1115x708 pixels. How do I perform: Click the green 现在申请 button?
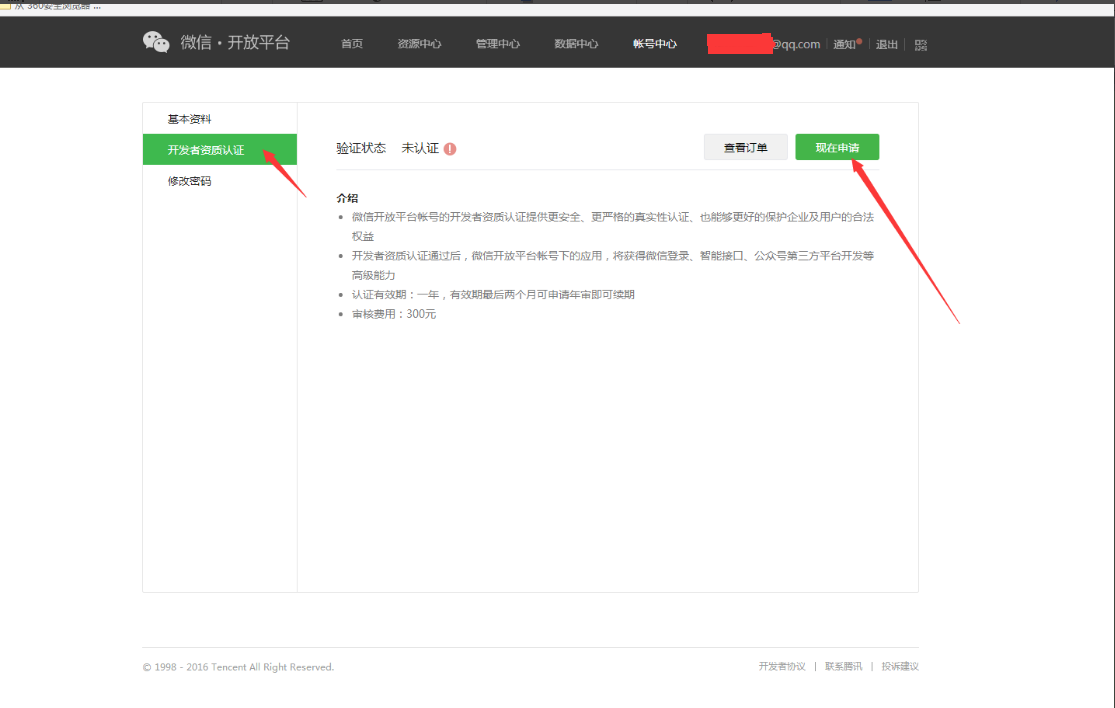pyautogui.click(x=837, y=147)
